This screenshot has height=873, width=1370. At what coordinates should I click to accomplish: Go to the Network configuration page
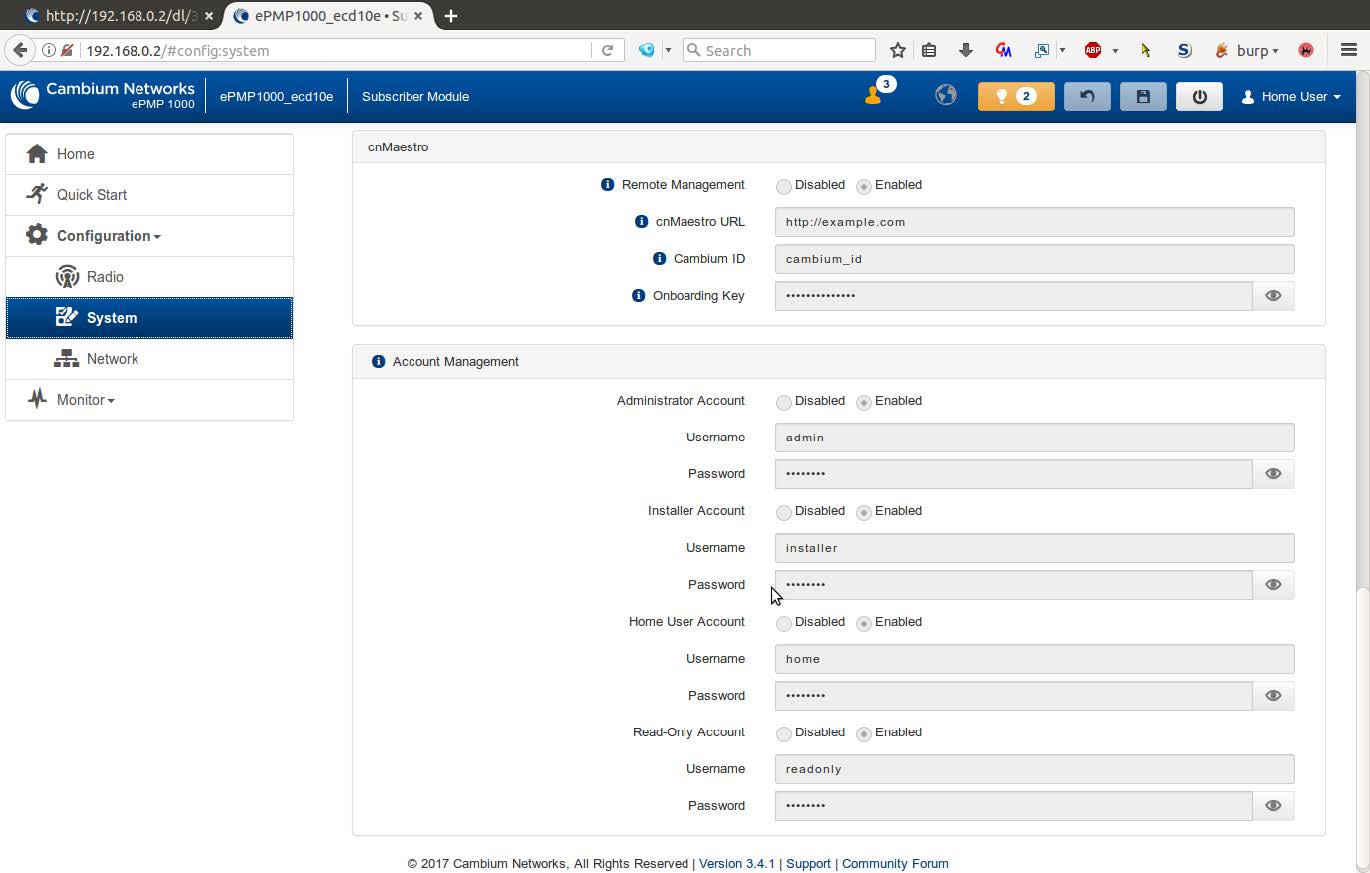point(112,359)
